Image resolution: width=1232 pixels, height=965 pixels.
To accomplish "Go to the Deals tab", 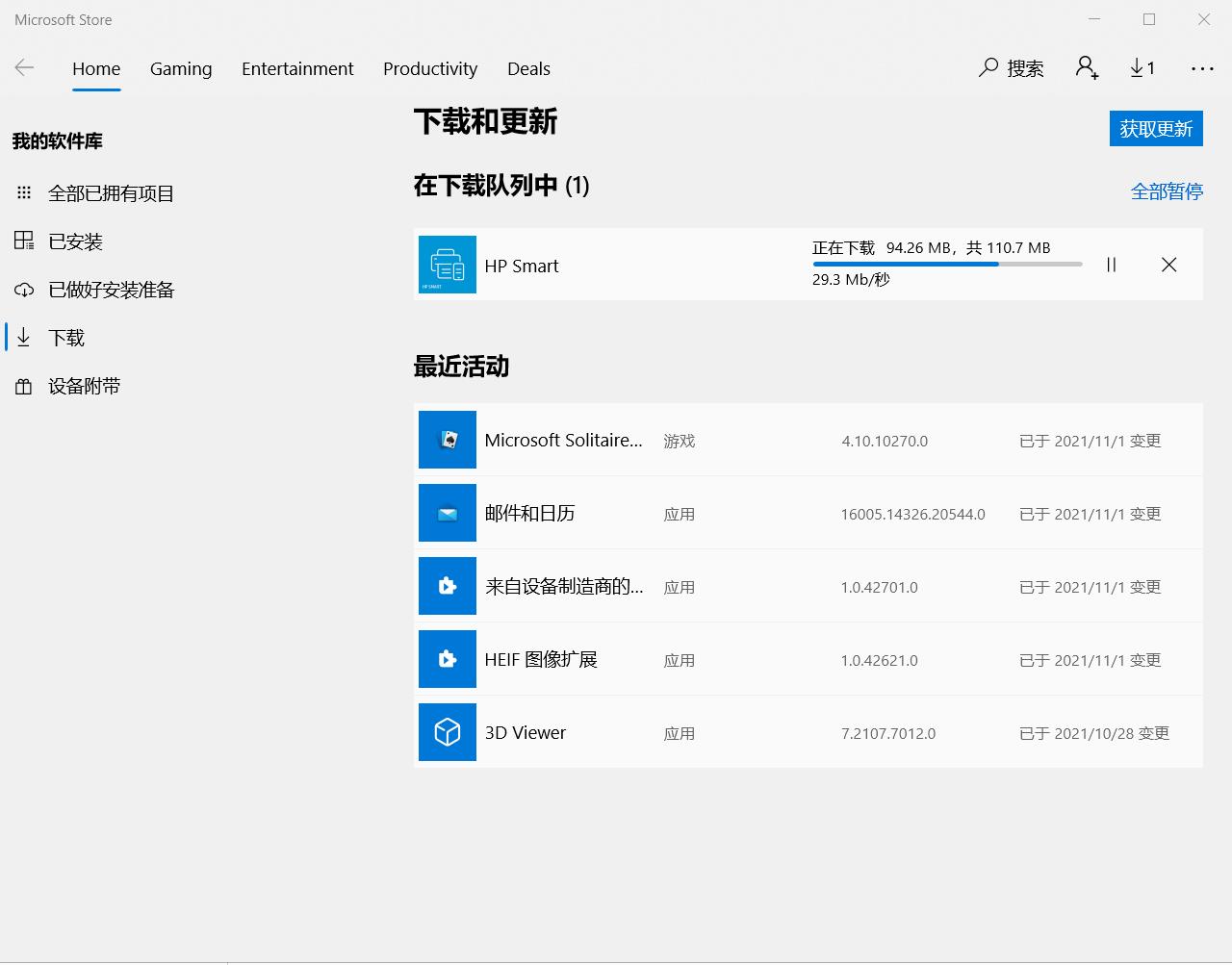I will [528, 68].
